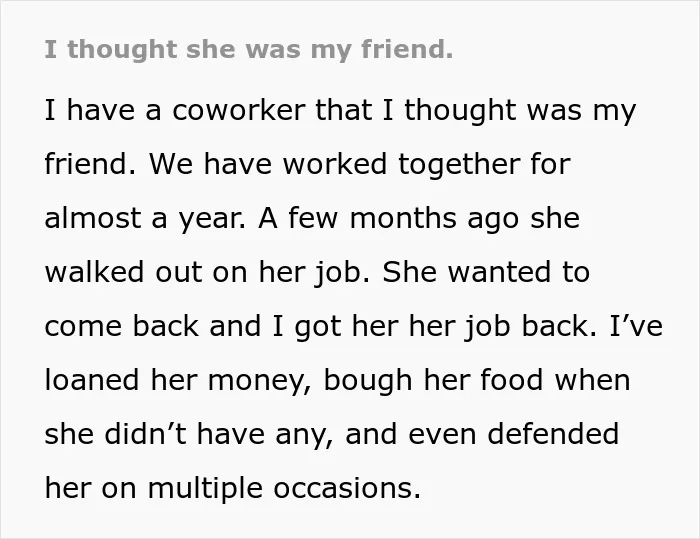Screen dimensions: 700x539
Task: Click the word "come" before "back and"
Action: click(83, 326)
